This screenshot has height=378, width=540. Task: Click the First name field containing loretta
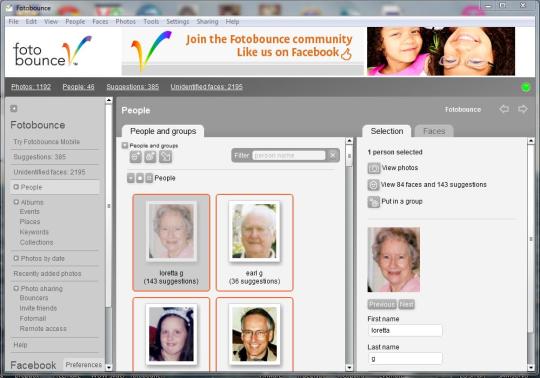[405, 330]
